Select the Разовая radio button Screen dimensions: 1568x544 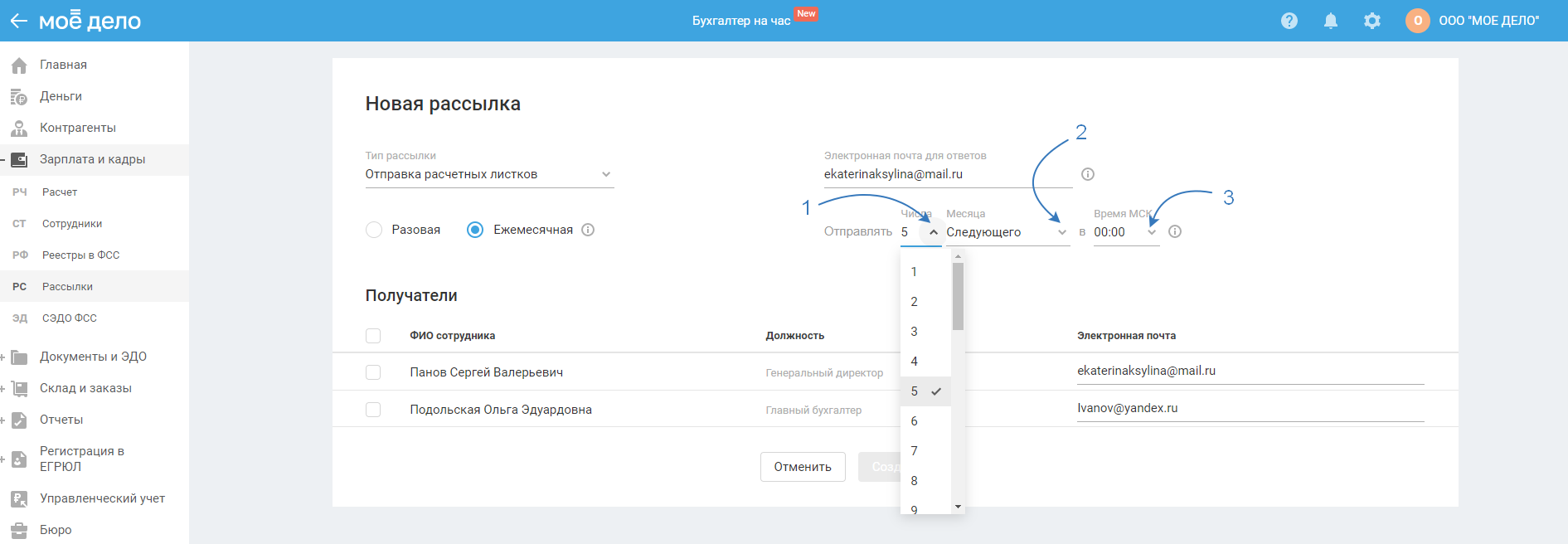coord(374,230)
